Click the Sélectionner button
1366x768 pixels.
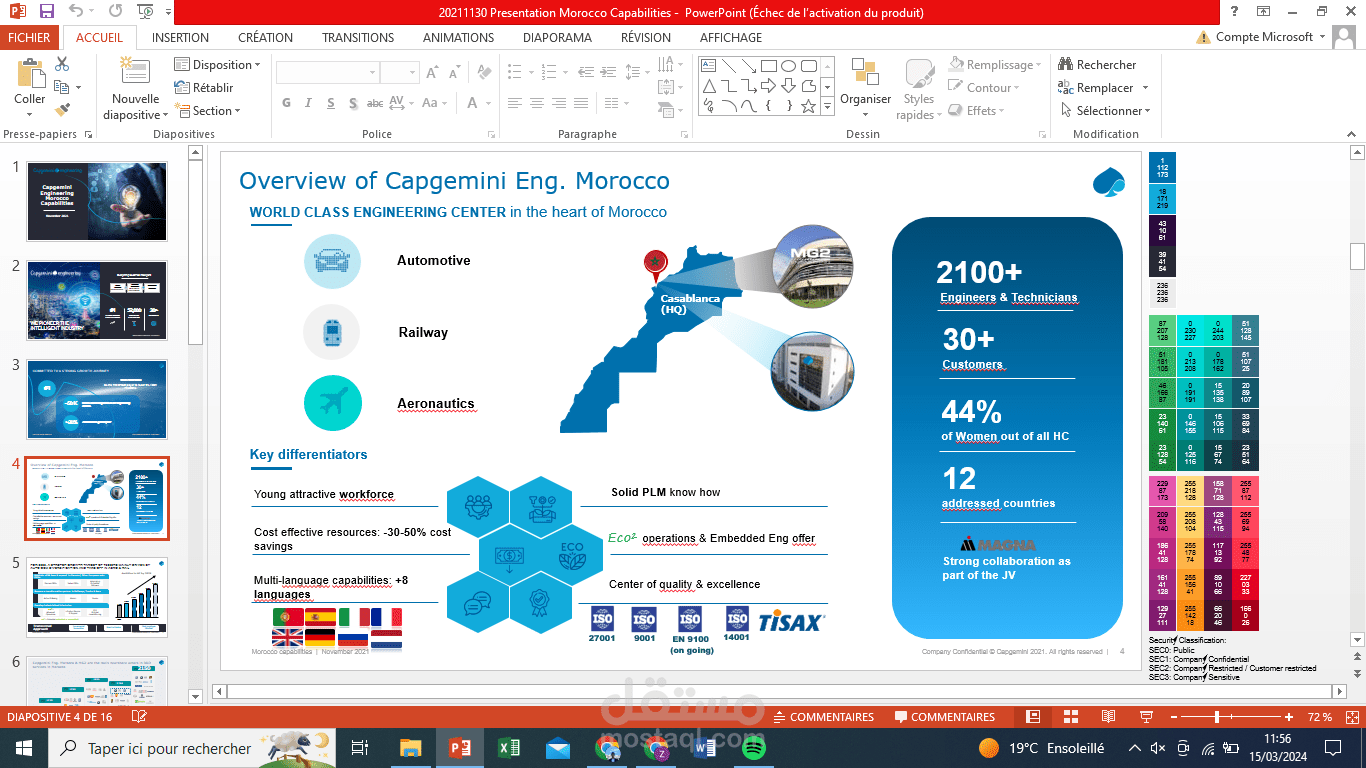coord(1104,111)
